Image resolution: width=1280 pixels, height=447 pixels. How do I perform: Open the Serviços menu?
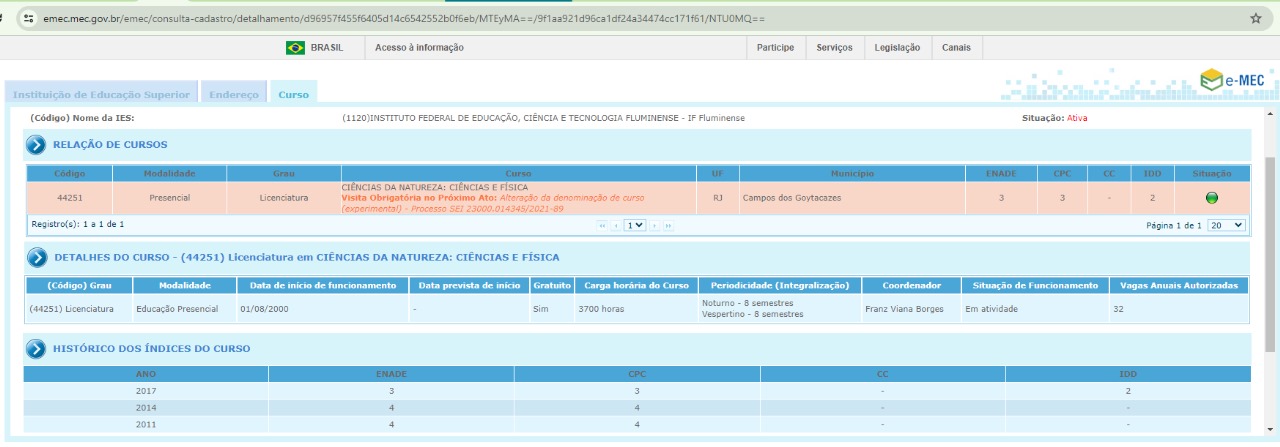tap(834, 47)
